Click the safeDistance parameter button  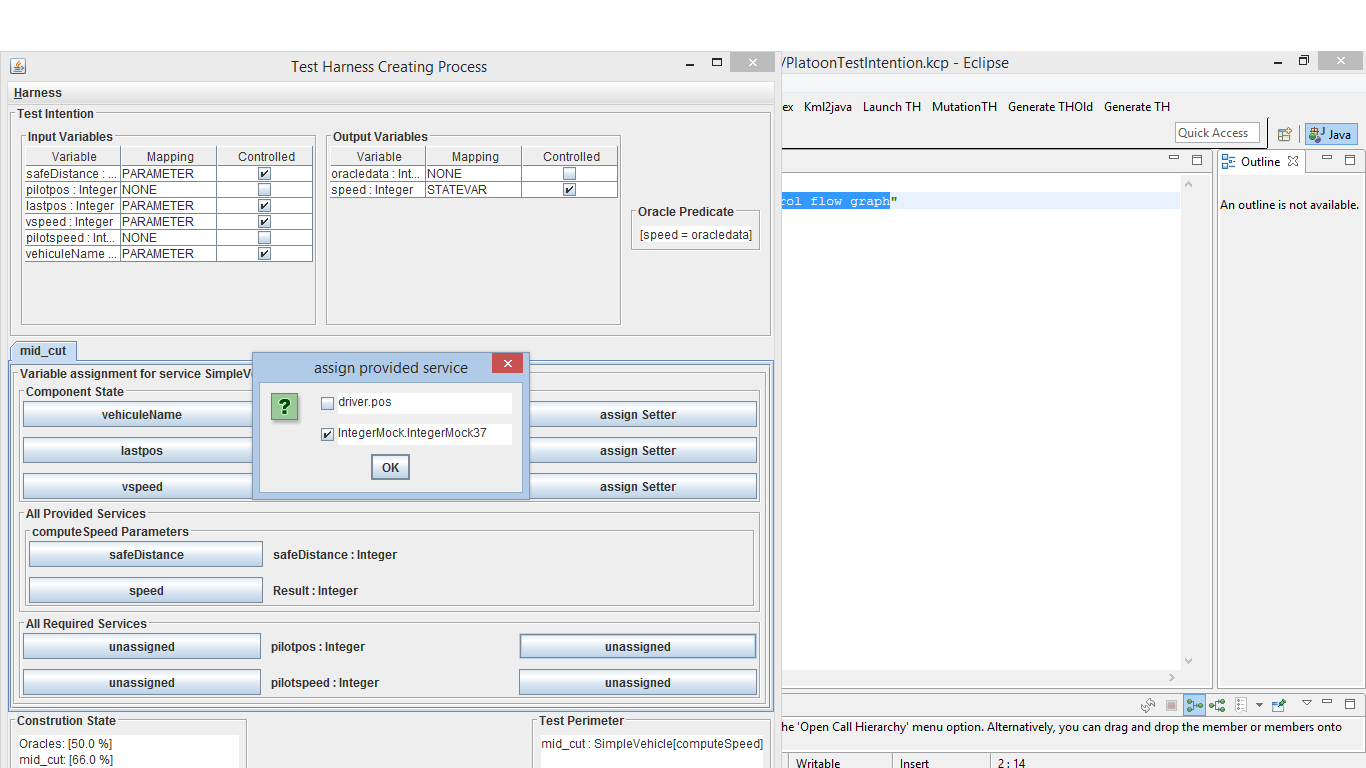pos(146,554)
